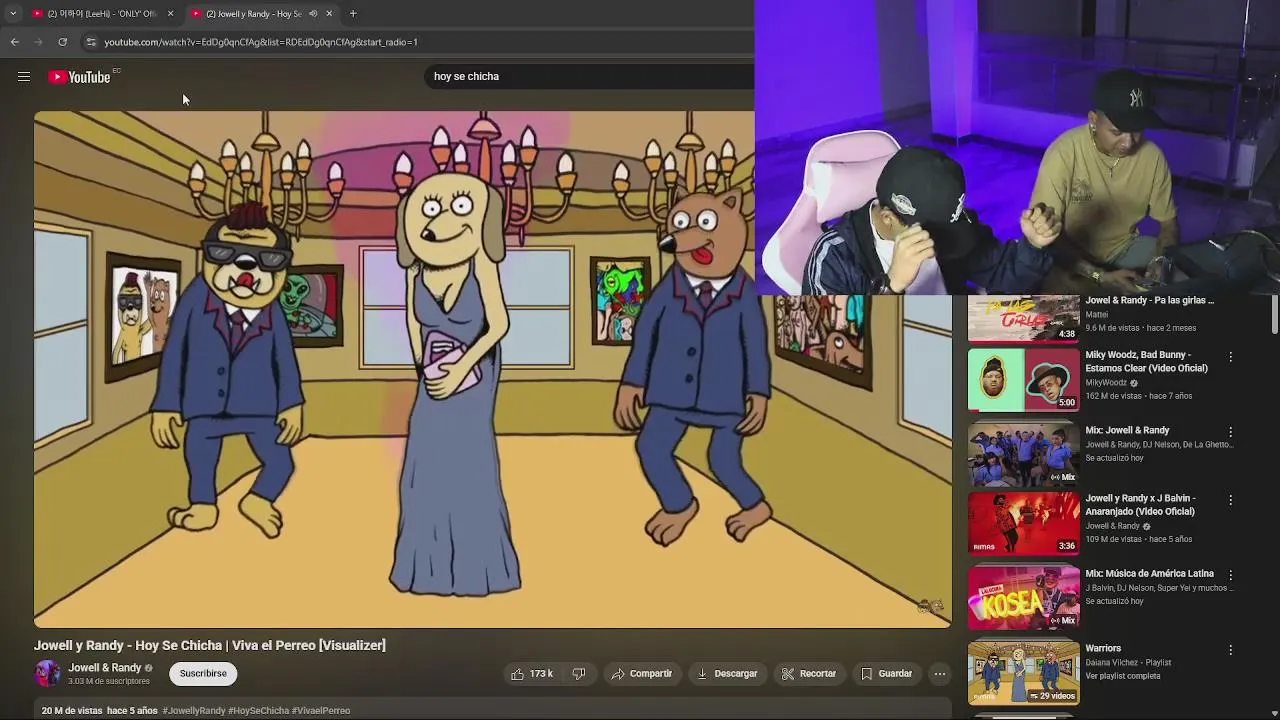Go to the YouTube home logo

(79, 77)
